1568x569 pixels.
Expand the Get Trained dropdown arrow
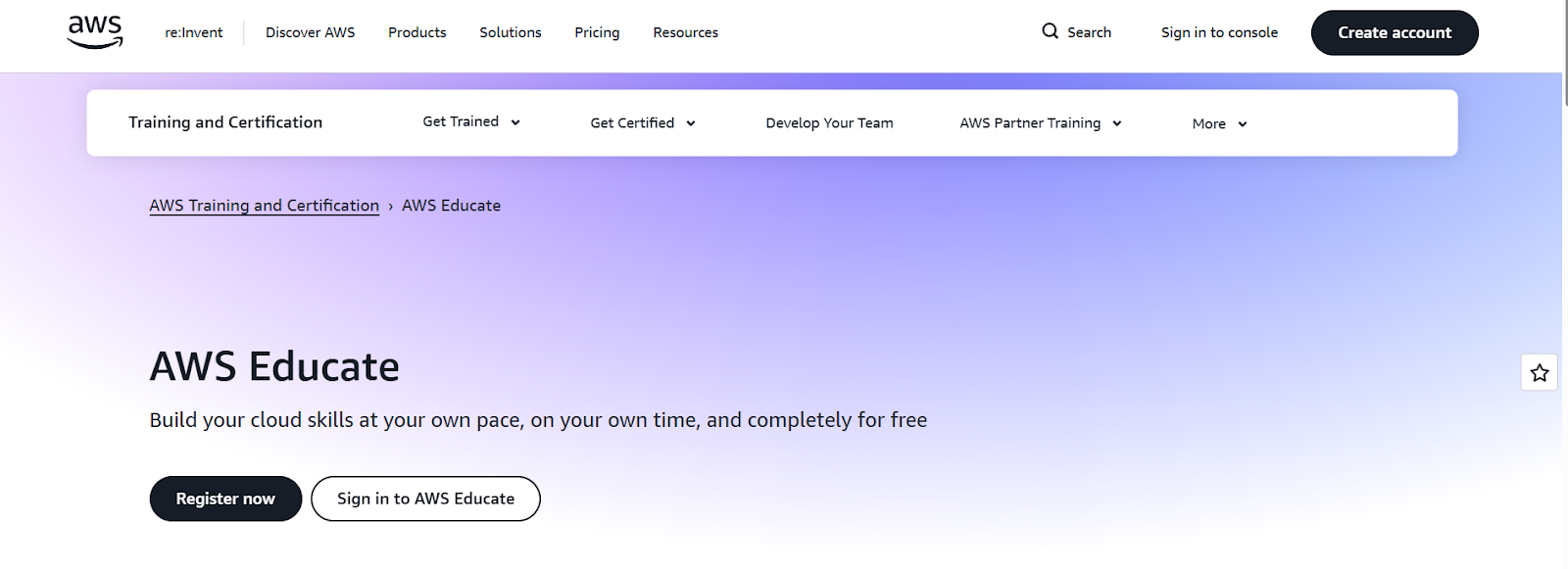pos(515,122)
